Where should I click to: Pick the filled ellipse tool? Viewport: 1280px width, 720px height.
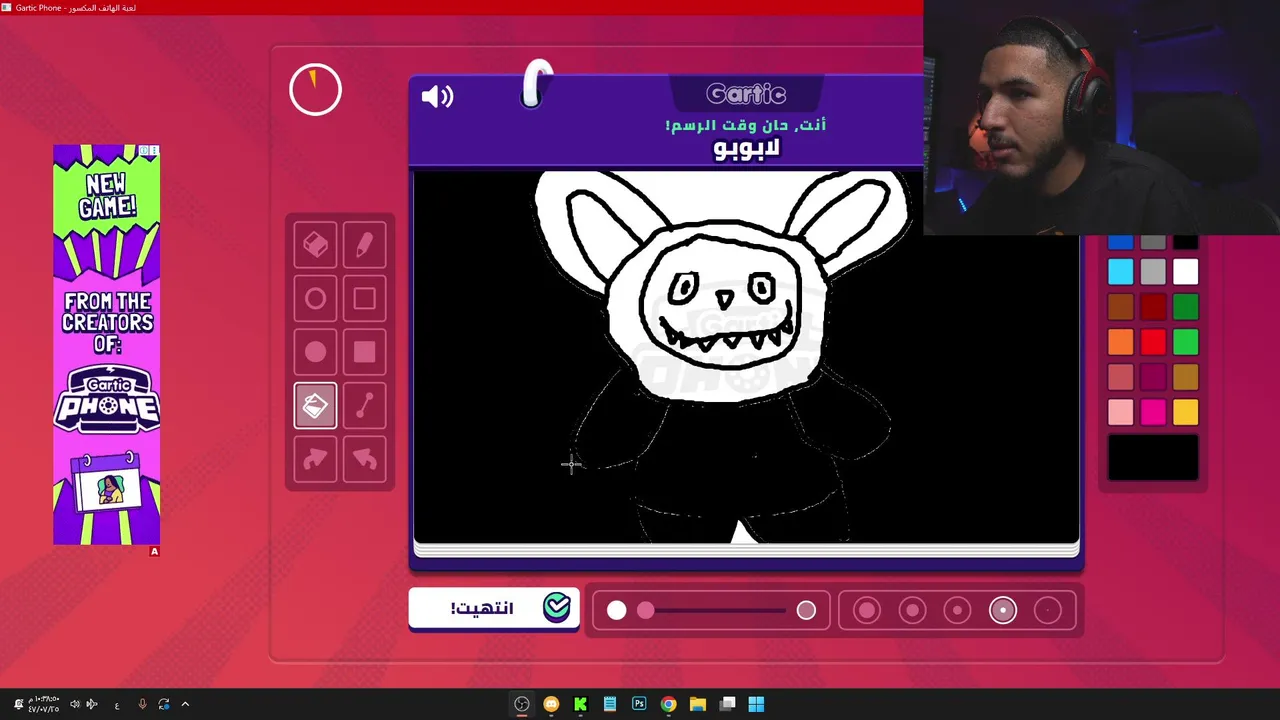pyautogui.click(x=315, y=352)
